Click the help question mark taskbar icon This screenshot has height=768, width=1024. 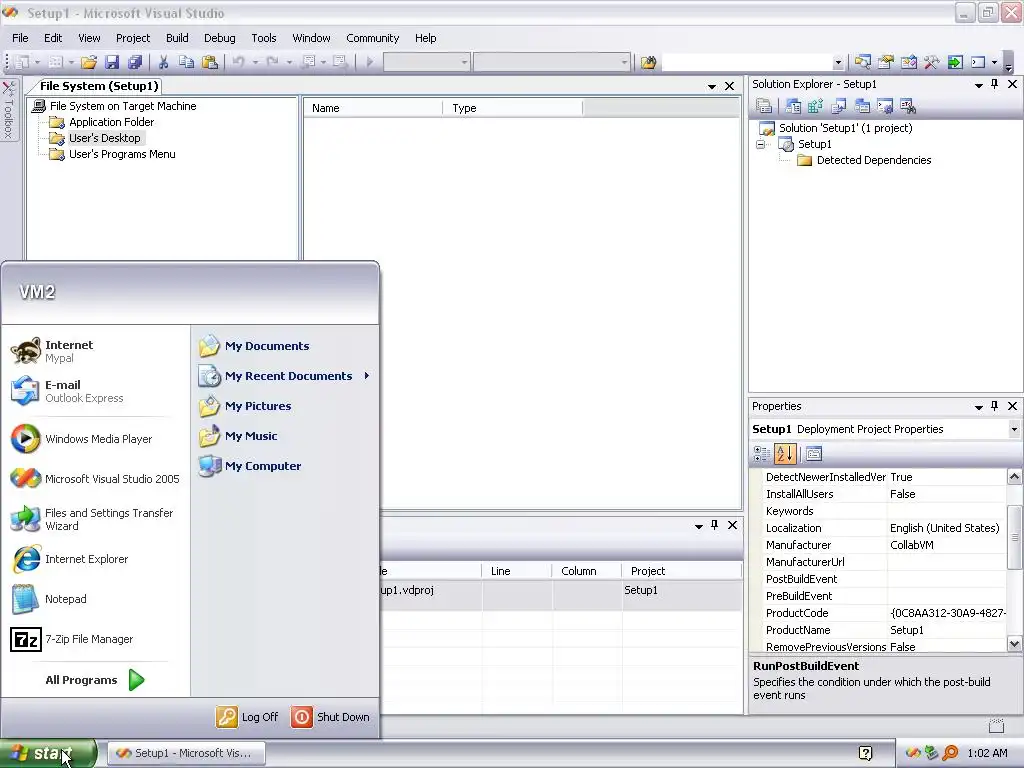click(865, 753)
